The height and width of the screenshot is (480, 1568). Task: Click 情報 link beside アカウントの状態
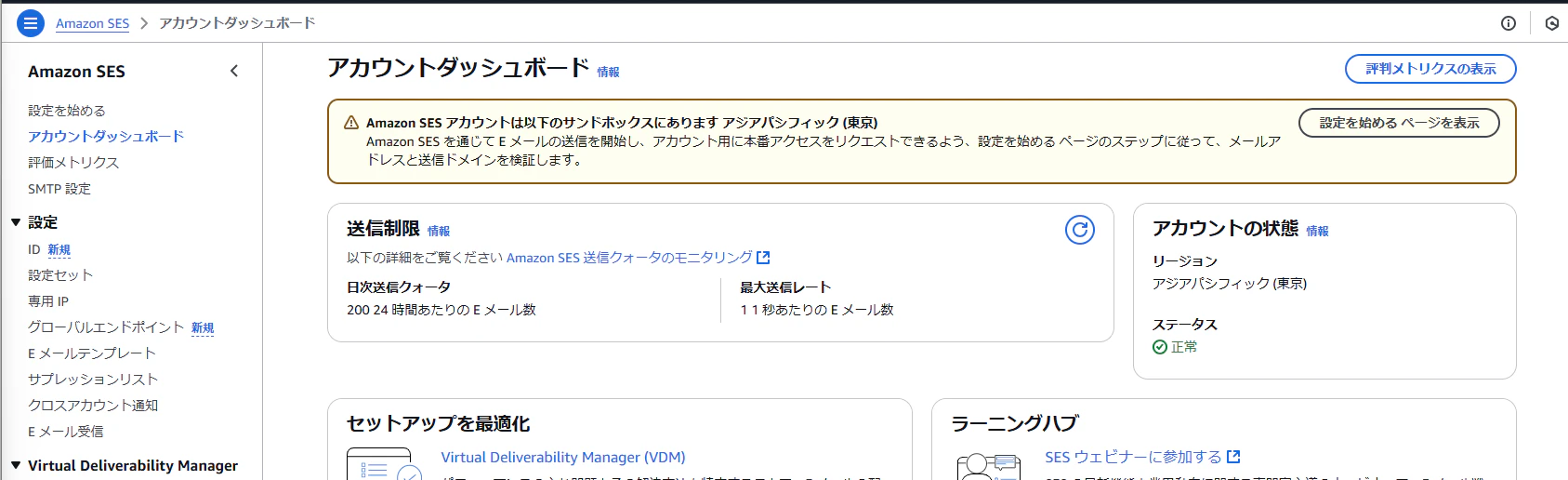pyautogui.click(x=1317, y=231)
